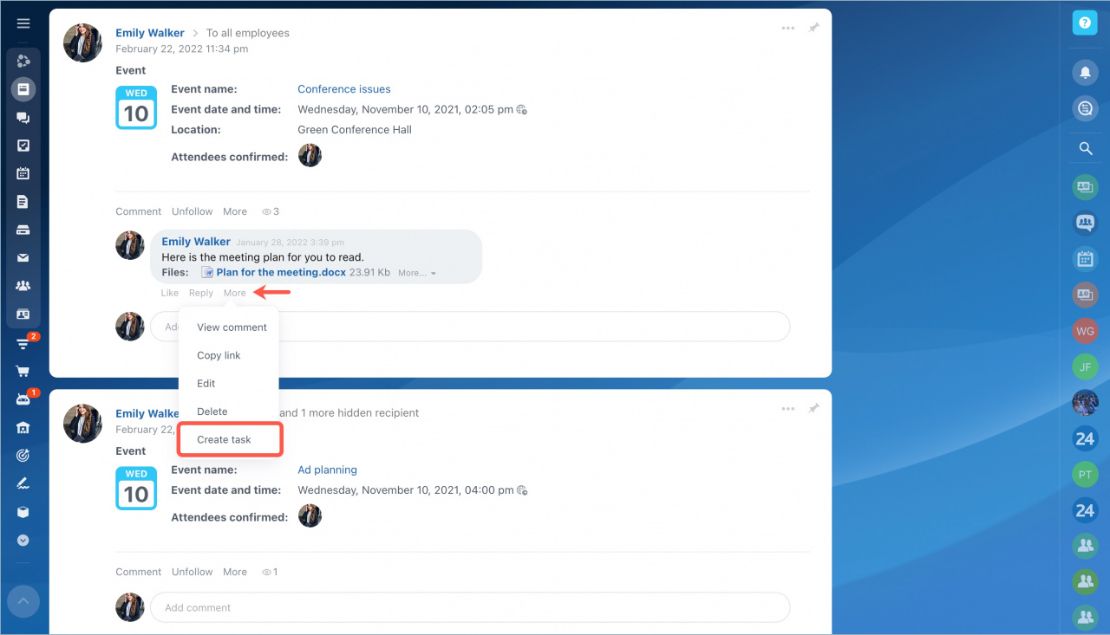
Task: Open the shopping cart icon in the left sidebar
Action: (23, 371)
